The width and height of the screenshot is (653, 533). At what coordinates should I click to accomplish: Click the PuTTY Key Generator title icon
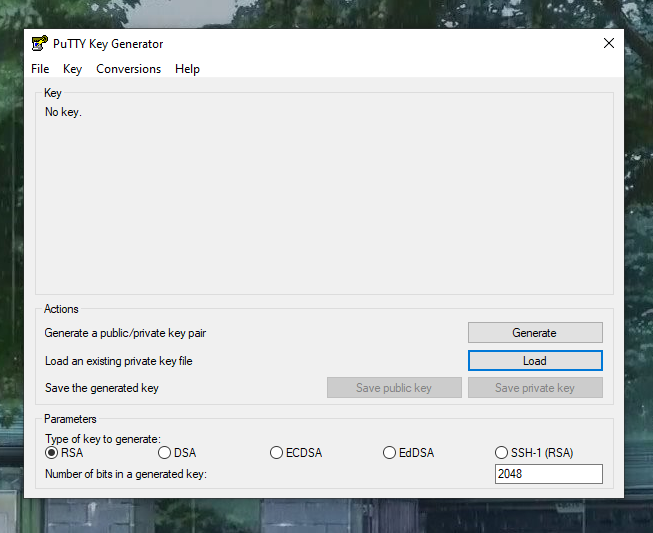40,43
